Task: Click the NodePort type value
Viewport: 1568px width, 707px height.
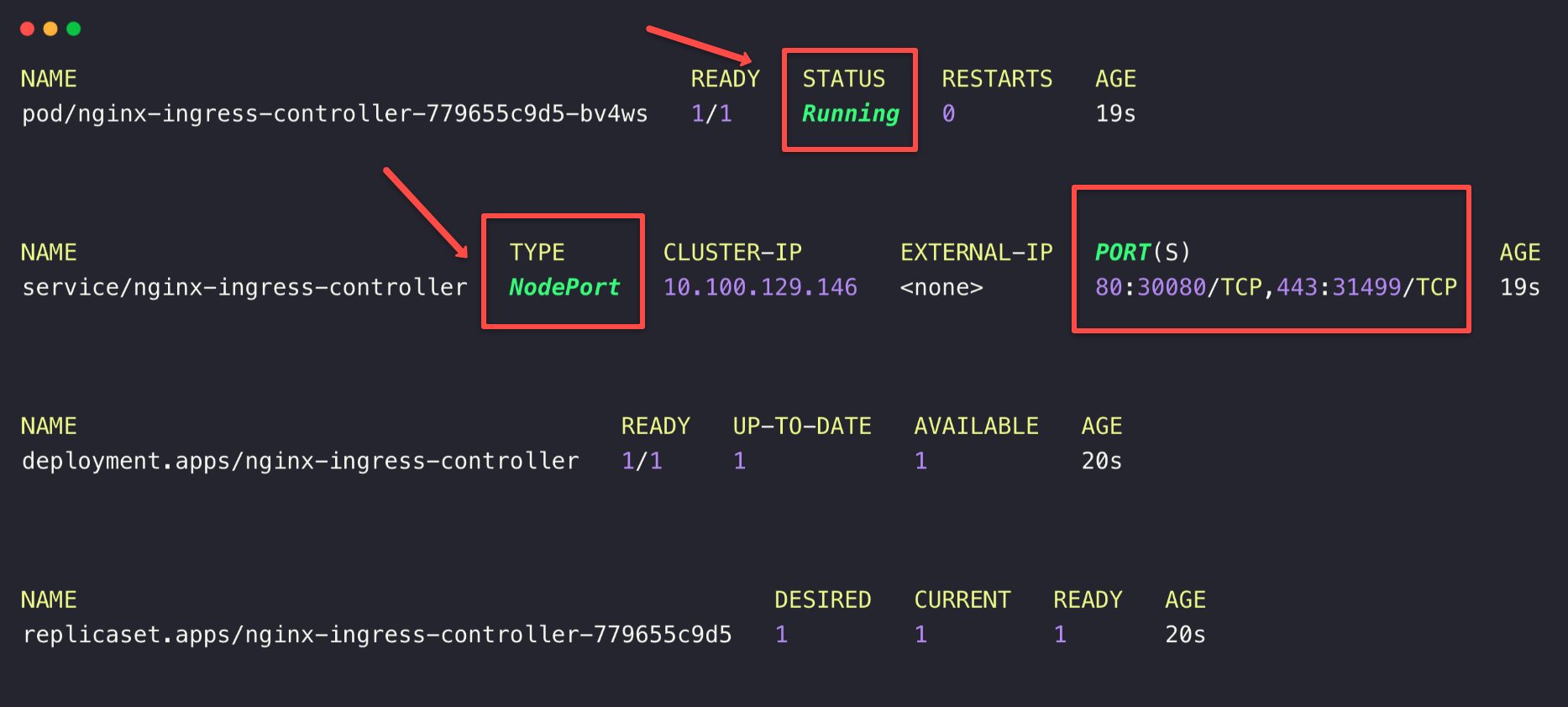Action: pos(564,287)
